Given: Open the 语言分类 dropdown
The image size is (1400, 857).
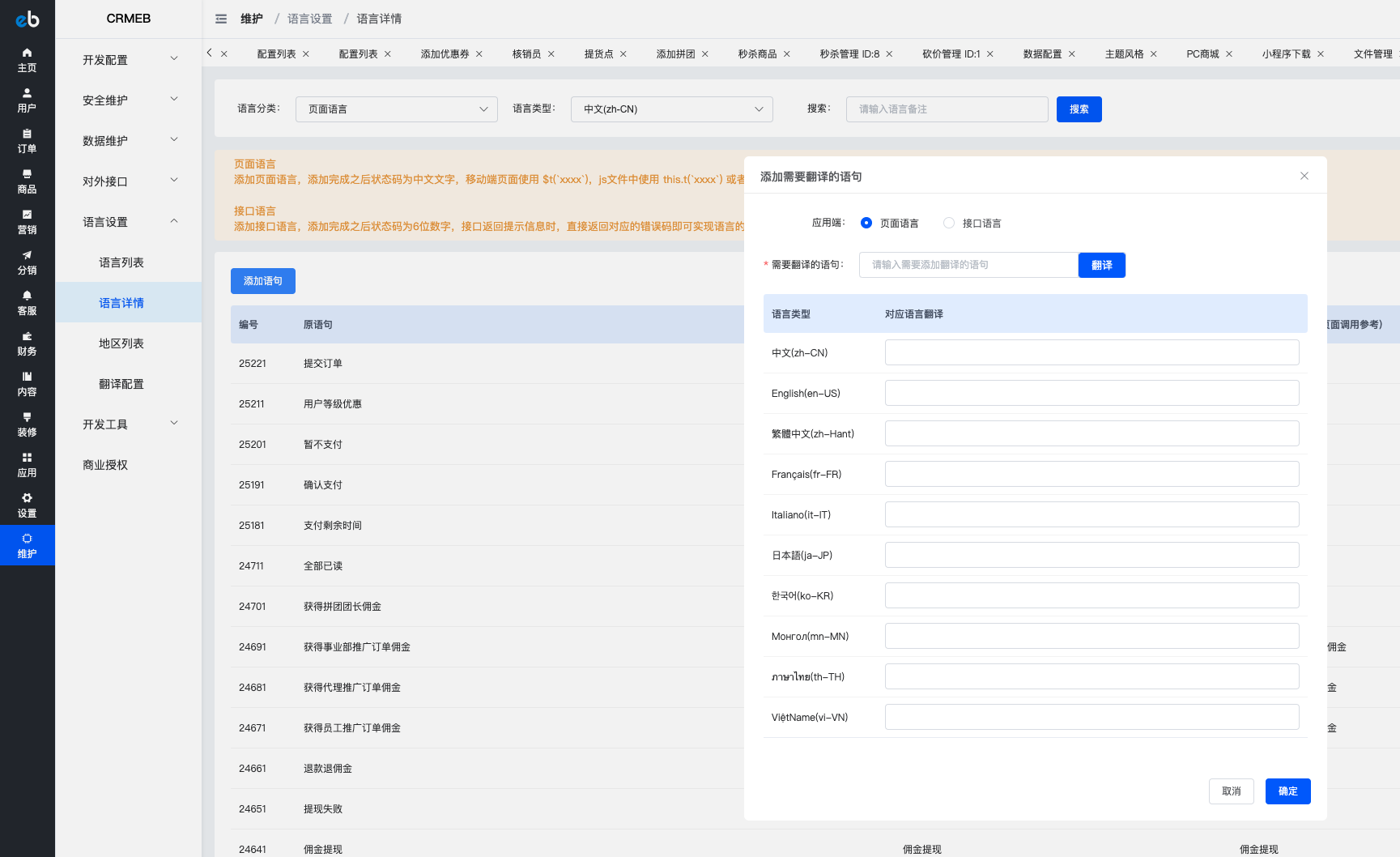Looking at the screenshot, I should [x=397, y=109].
